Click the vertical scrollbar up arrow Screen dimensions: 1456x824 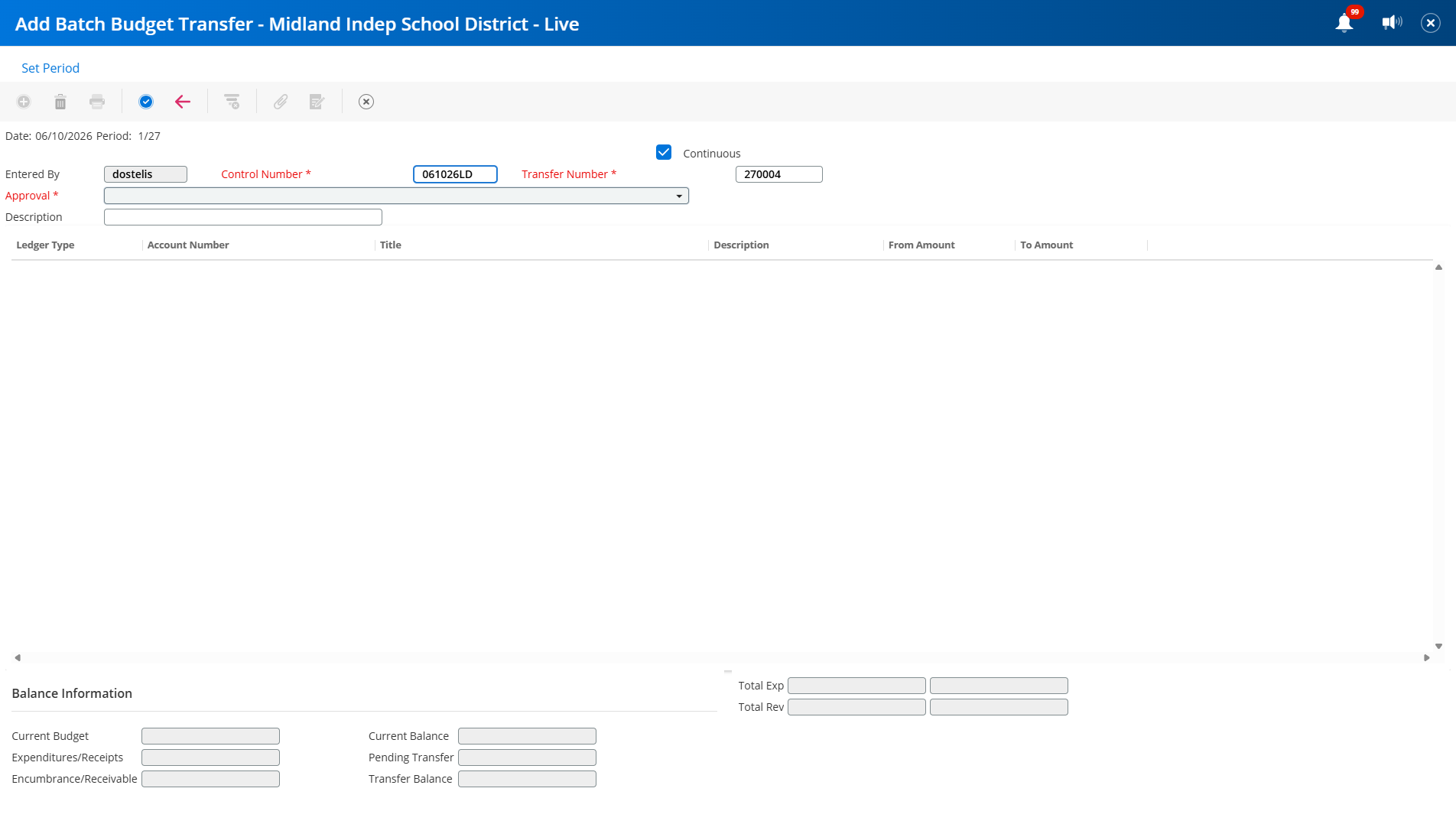pos(1438,268)
